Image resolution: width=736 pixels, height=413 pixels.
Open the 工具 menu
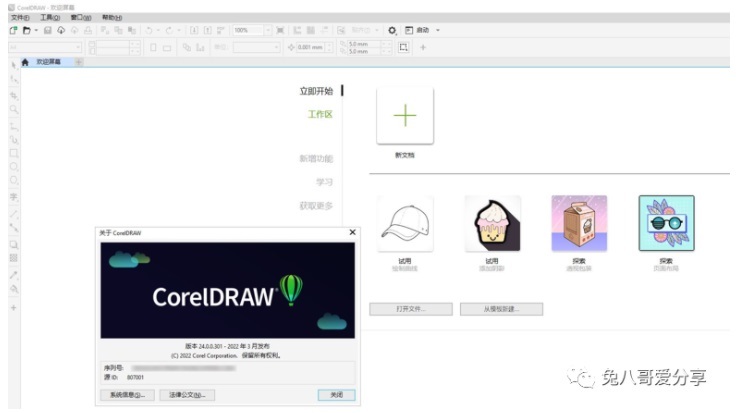[x=50, y=17]
